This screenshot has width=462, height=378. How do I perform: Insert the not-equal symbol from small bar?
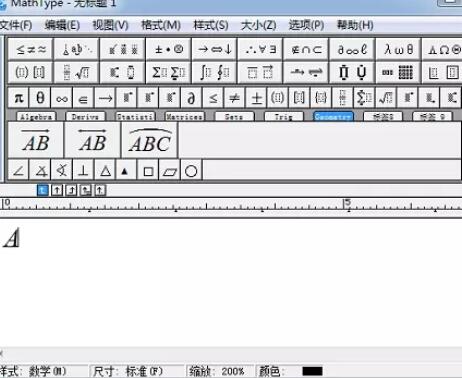[x=235, y=98]
